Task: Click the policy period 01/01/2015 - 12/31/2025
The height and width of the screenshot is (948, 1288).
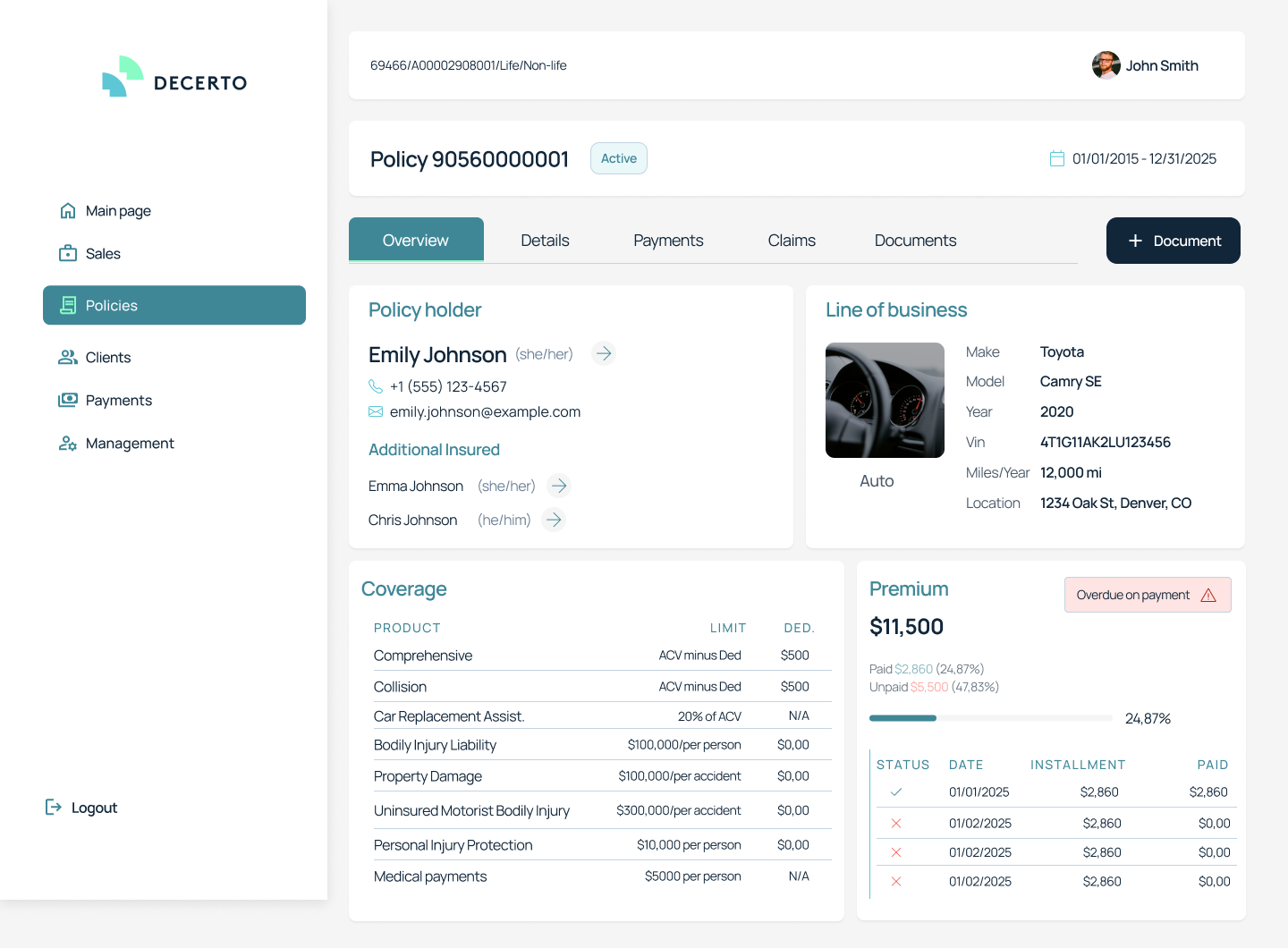Action: 1144,158
